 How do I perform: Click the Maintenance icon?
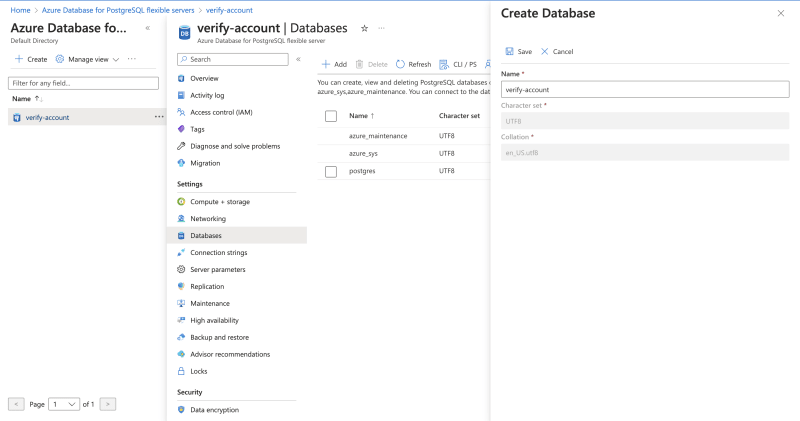point(181,303)
